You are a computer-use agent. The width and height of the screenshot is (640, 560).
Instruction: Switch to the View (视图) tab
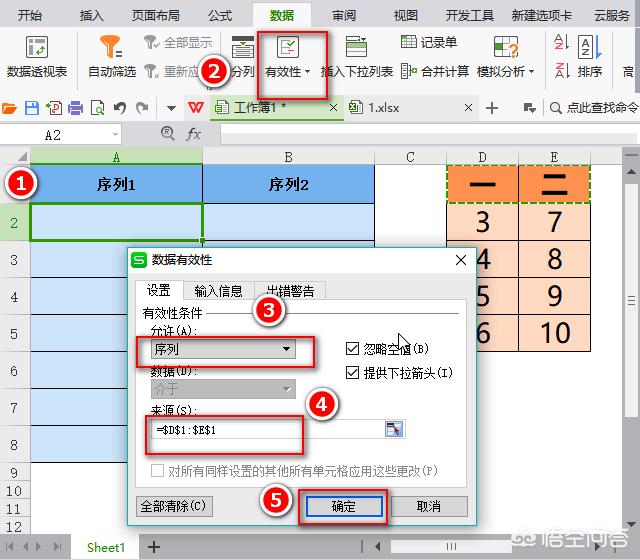(405, 16)
